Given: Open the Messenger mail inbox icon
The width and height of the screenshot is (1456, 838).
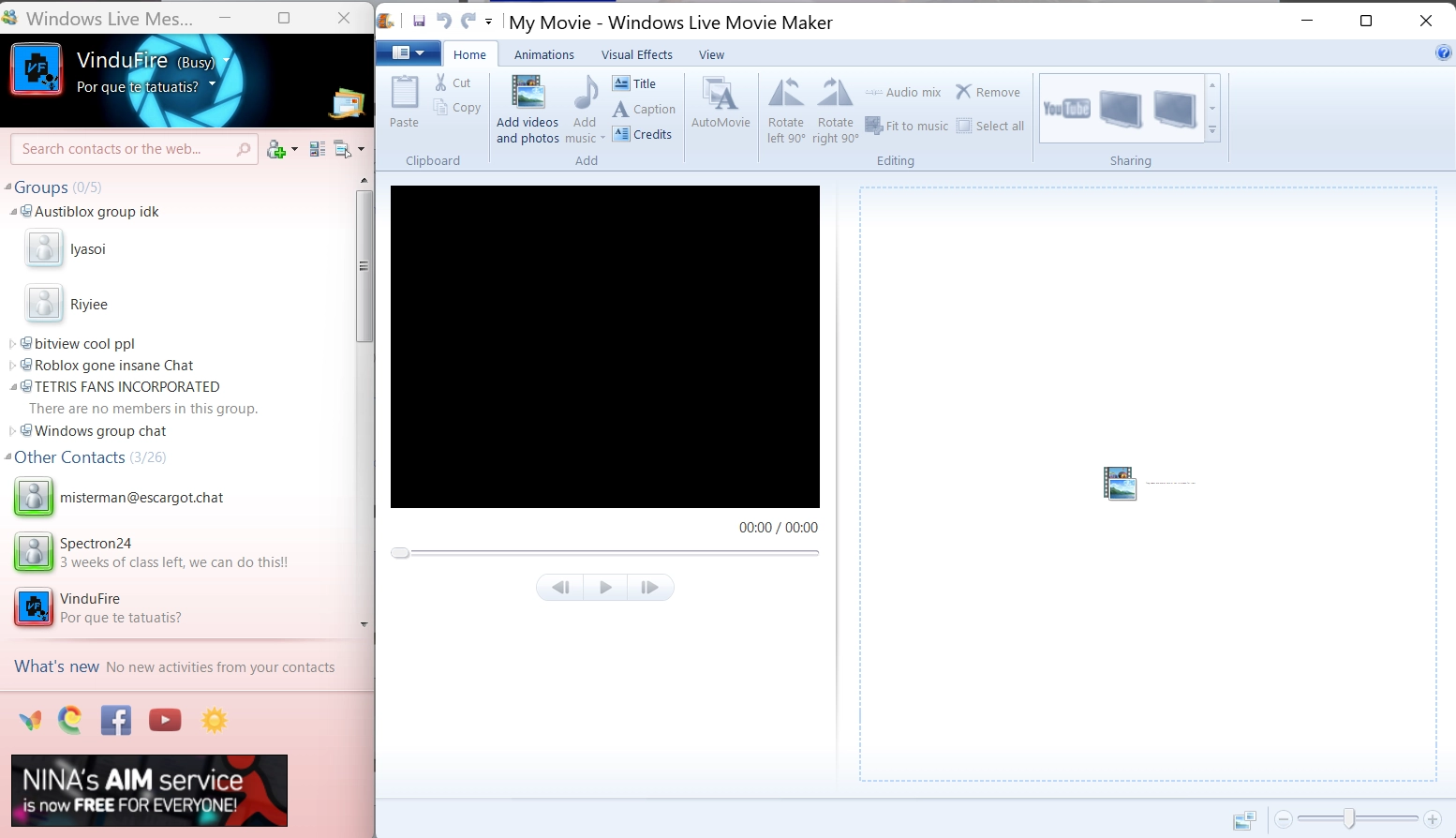Looking at the screenshot, I should 346,102.
